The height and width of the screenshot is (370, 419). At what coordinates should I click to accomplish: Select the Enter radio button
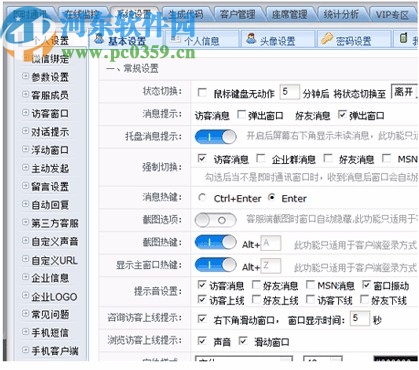(272, 198)
